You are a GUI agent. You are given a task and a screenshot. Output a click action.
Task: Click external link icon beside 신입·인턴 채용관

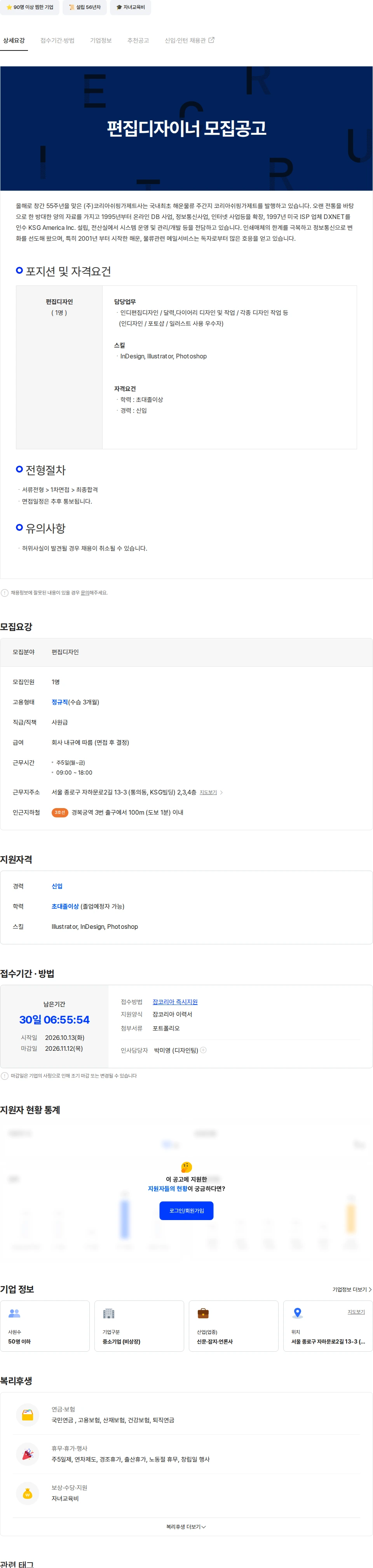click(211, 40)
